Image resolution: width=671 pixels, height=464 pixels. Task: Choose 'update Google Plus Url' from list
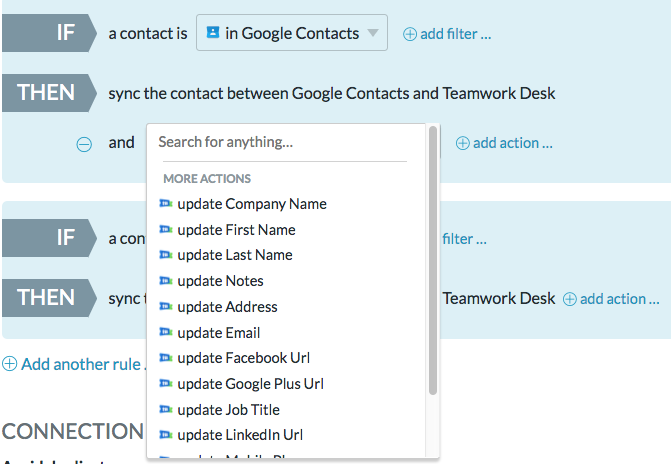click(241, 384)
